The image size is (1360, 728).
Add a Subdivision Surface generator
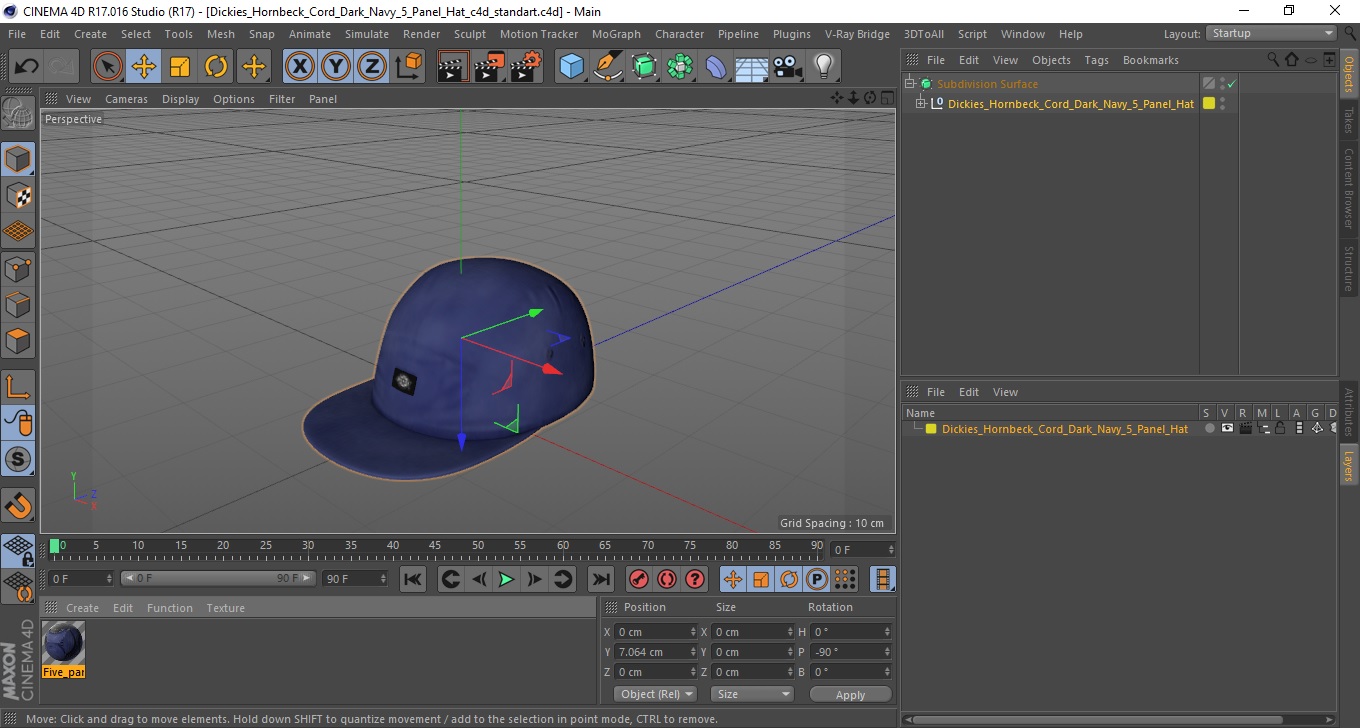click(645, 67)
